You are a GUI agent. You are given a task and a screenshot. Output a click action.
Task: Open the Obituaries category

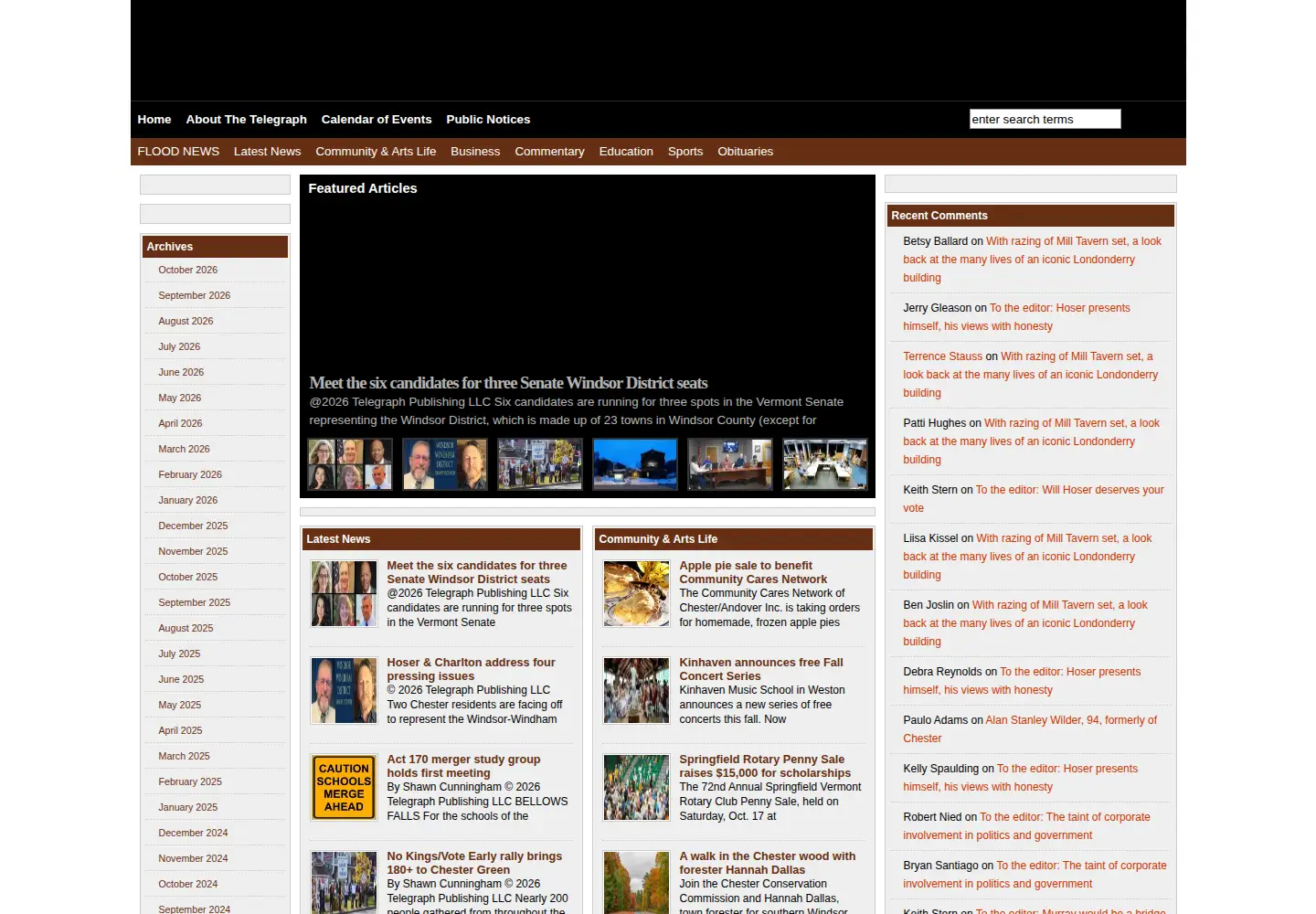click(746, 152)
